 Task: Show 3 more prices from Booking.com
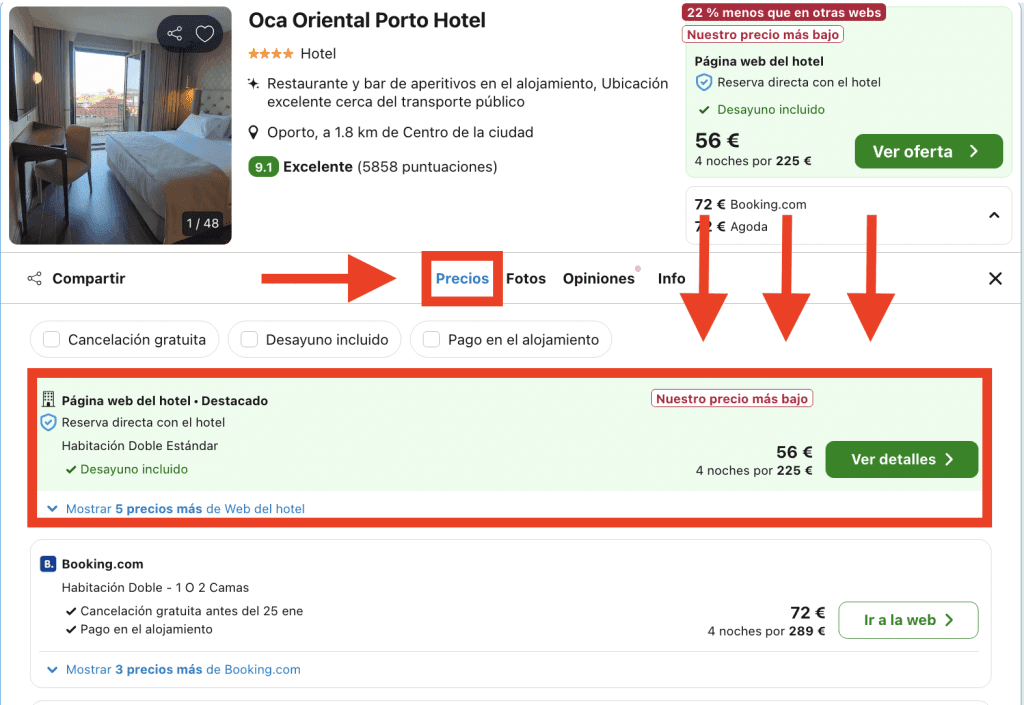tap(174, 669)
